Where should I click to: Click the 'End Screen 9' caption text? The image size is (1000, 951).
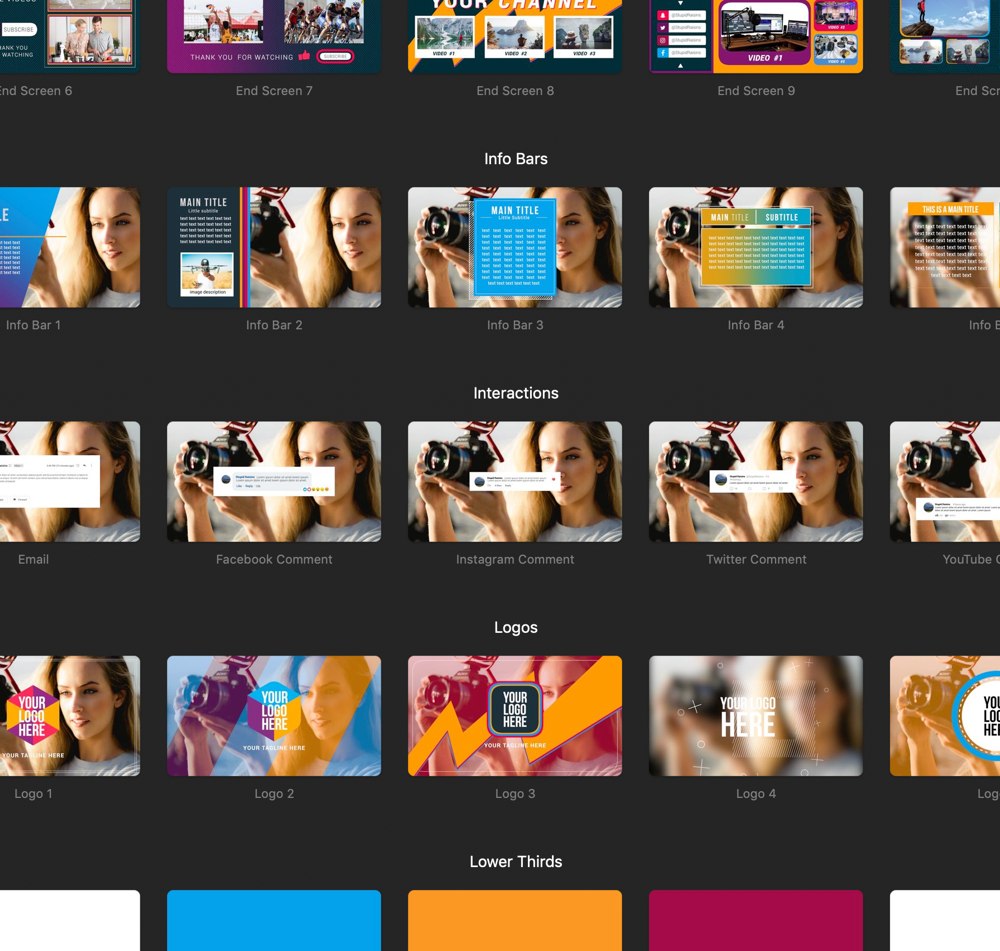[756, 91]
